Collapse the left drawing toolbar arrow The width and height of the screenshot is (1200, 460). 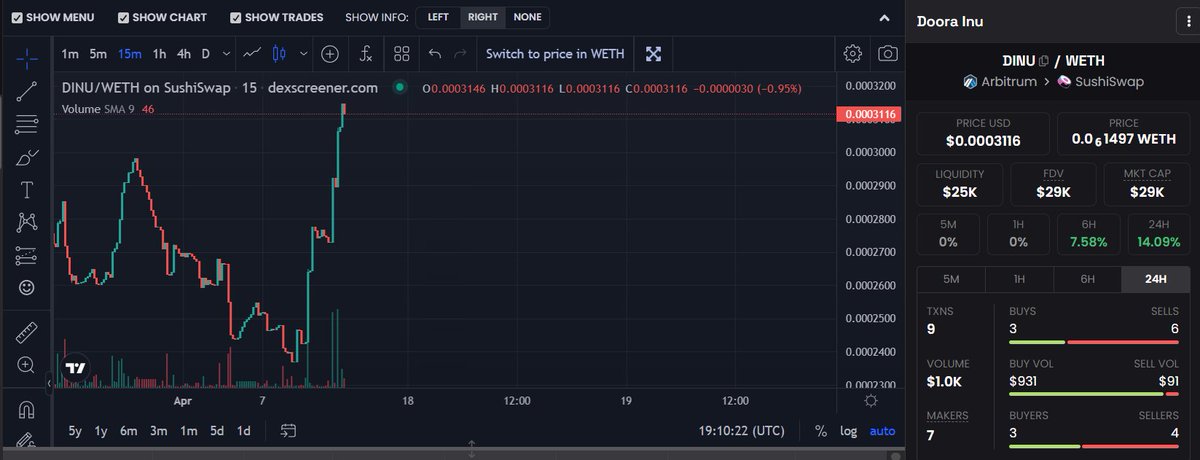click(x=50, y=382)
